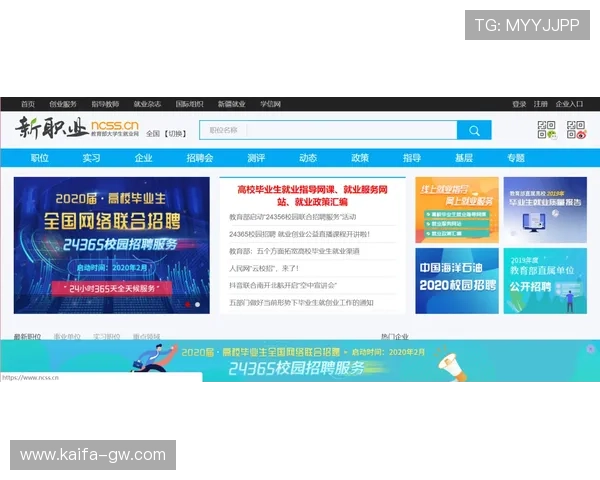Open the 教育部直属单位 公开招聘 tile
This screenshot has height=480, width=600.
pos(545,281)
